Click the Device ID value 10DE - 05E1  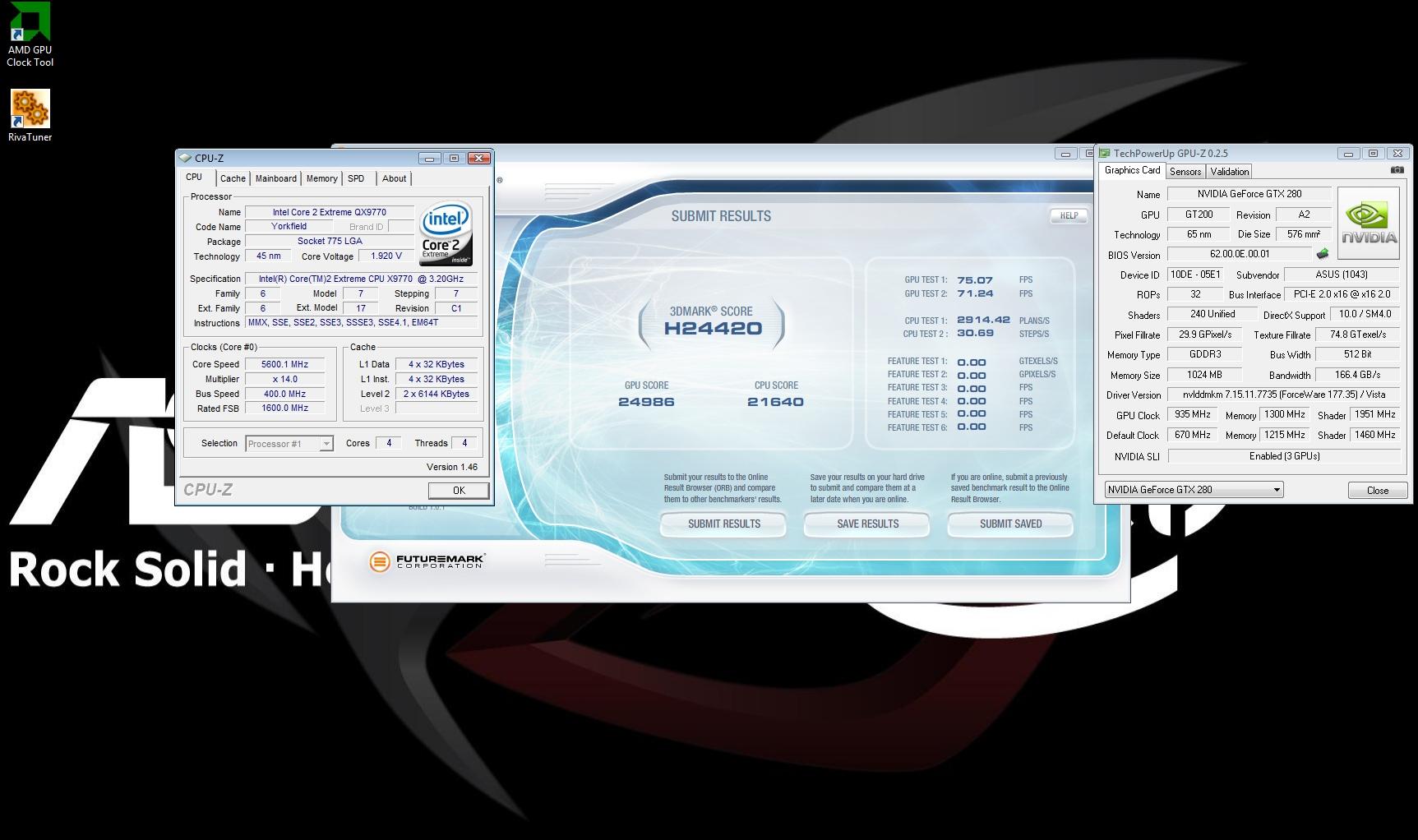(1195, 275)
